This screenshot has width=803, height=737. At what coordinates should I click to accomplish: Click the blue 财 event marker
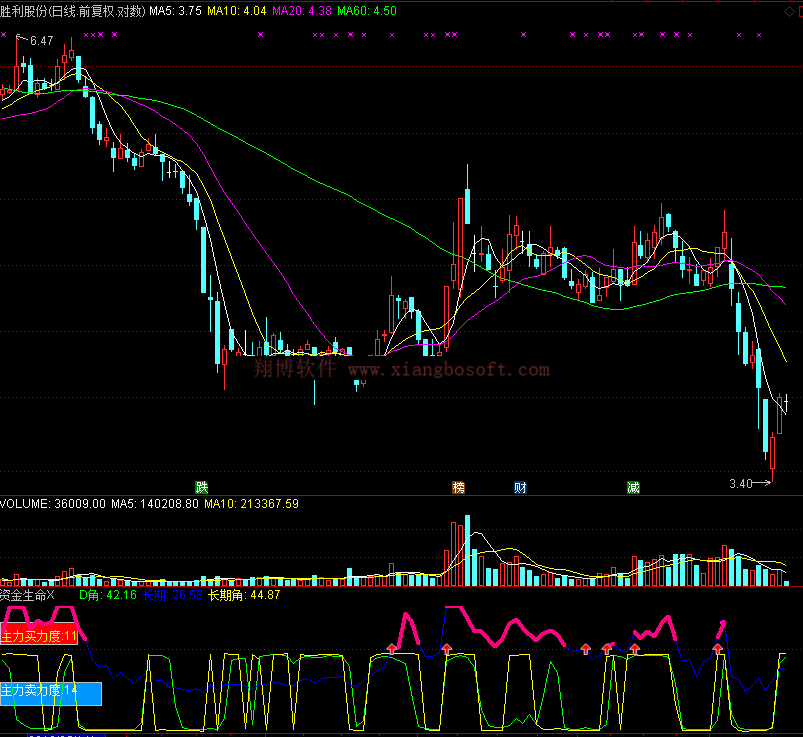520,488
